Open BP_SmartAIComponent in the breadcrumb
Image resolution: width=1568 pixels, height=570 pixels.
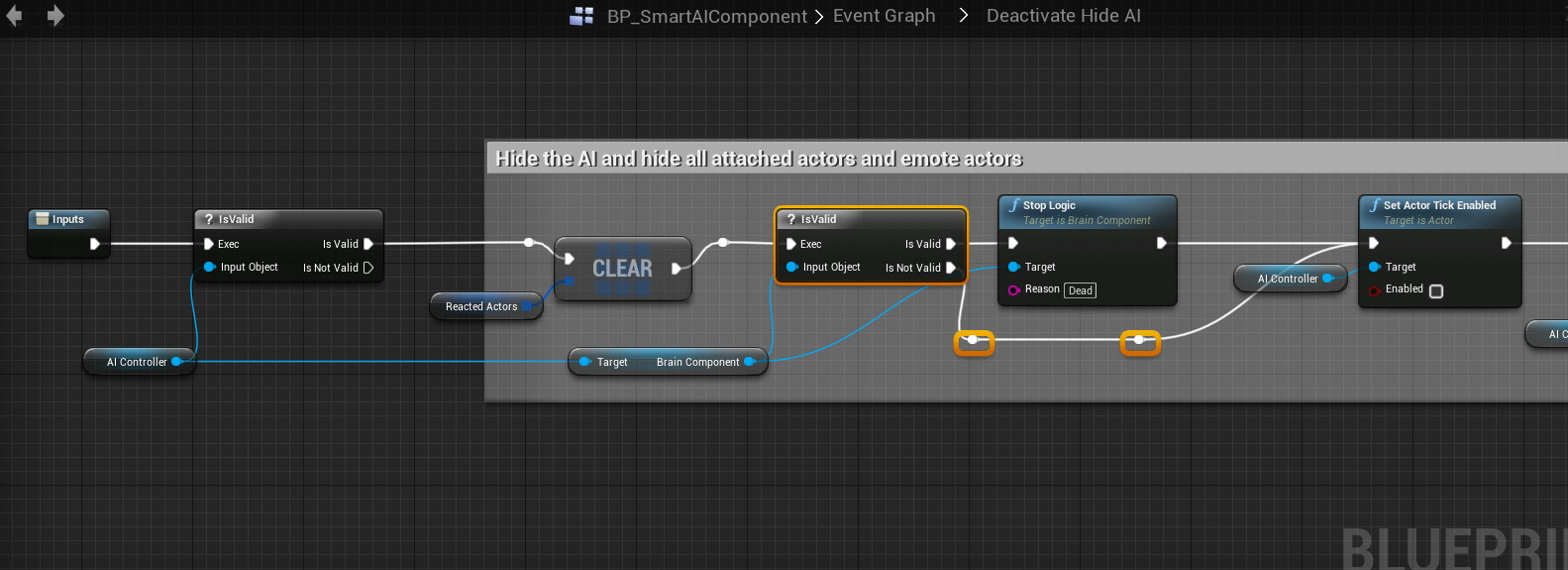[x=706, y=16]
